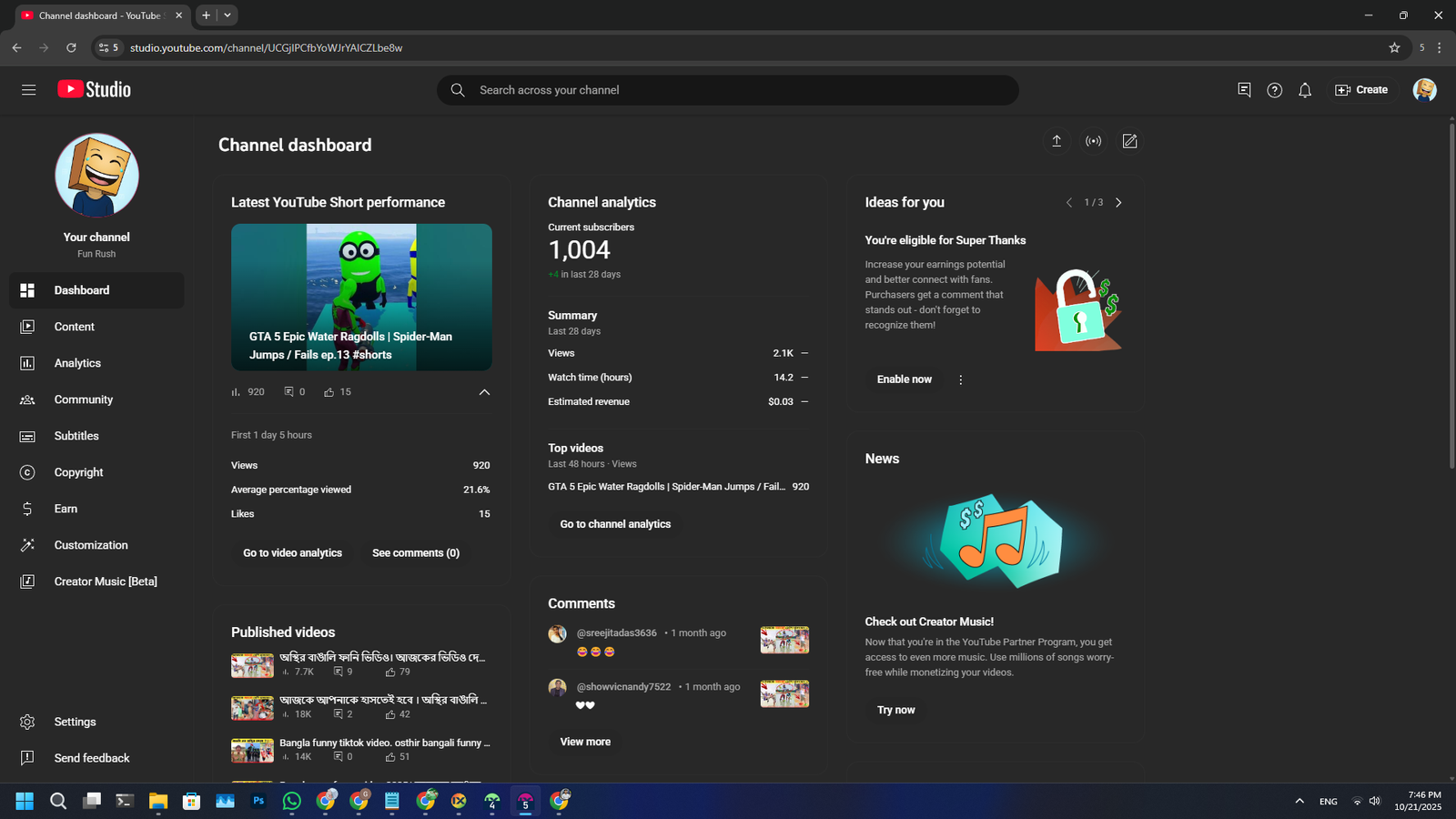The width and height of the screenshot is (1456, 819).
Task: Click the Create post pencil icon
Action: click(x=1129, y=141)
